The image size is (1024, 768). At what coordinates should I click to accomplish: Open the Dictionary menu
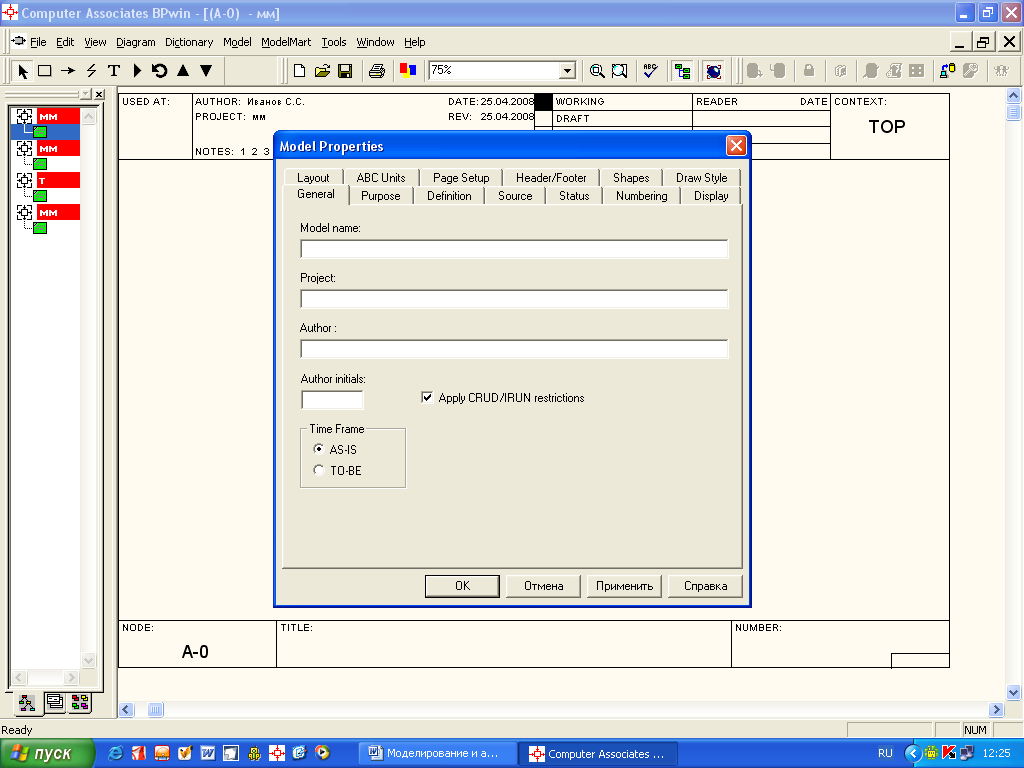[x=189, y=42]
